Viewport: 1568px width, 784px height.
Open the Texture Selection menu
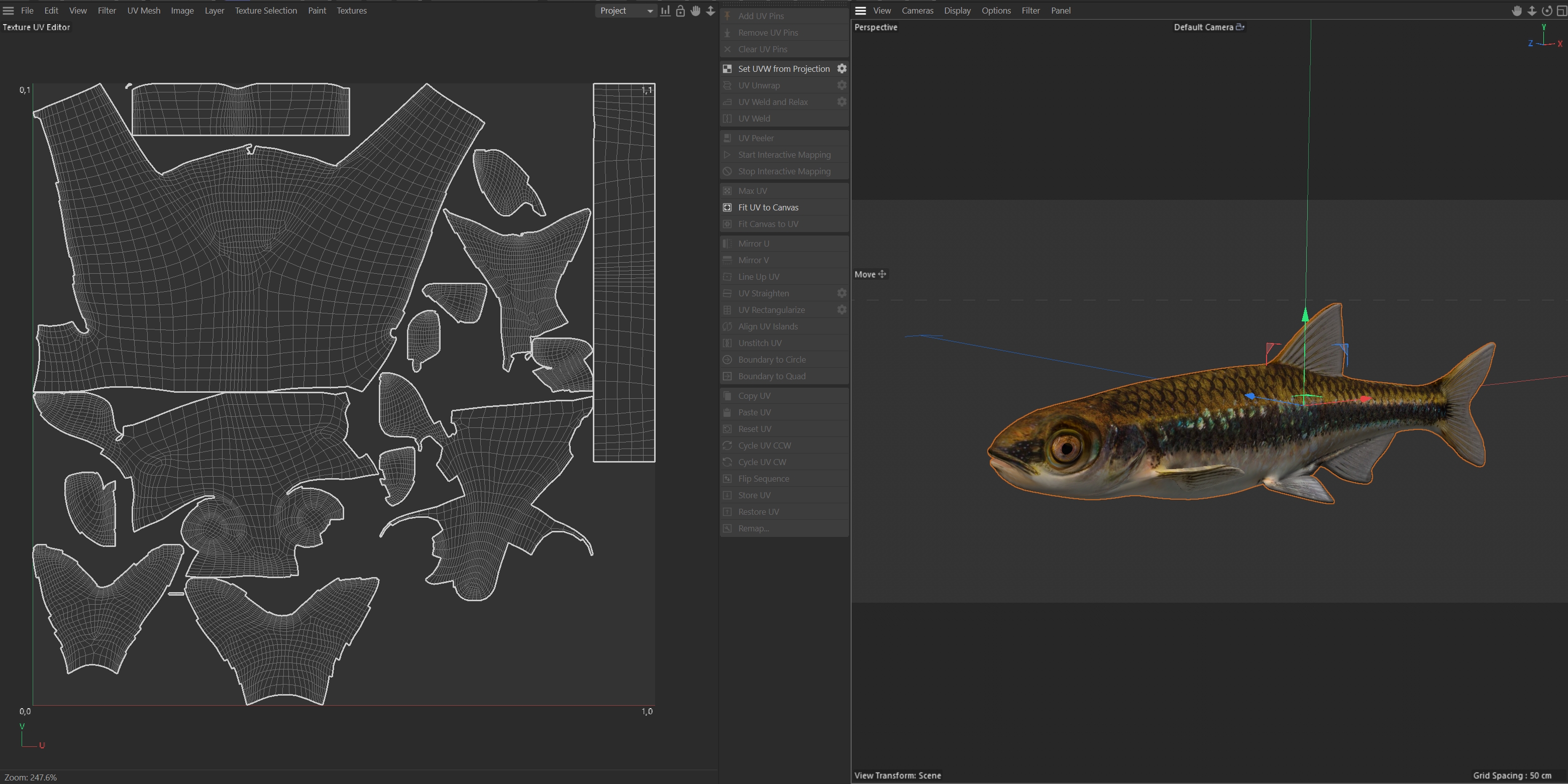tap(265, 11)
